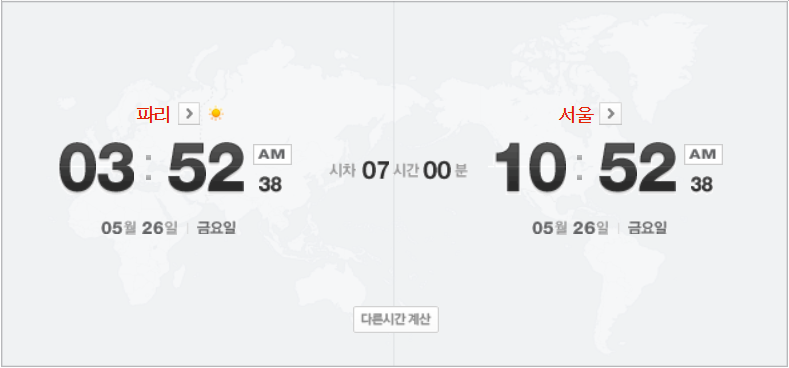Viewport: 789px width, 368px height.
Task: Click the 다른시간 계산 button
Action: coord(396,319)
